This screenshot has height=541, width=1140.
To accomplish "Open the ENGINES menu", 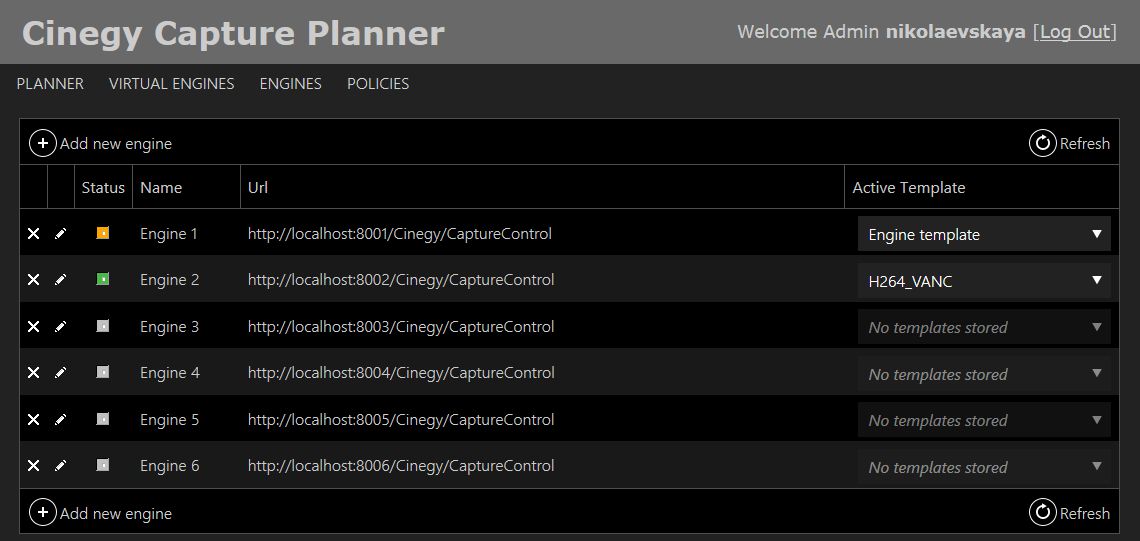I will point(290,84).
